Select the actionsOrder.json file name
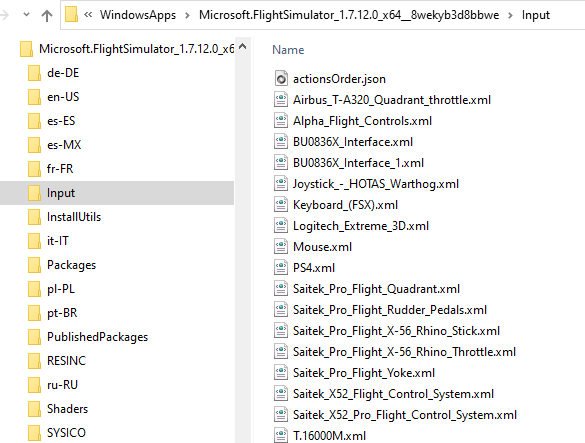 (x=339, y=79)
